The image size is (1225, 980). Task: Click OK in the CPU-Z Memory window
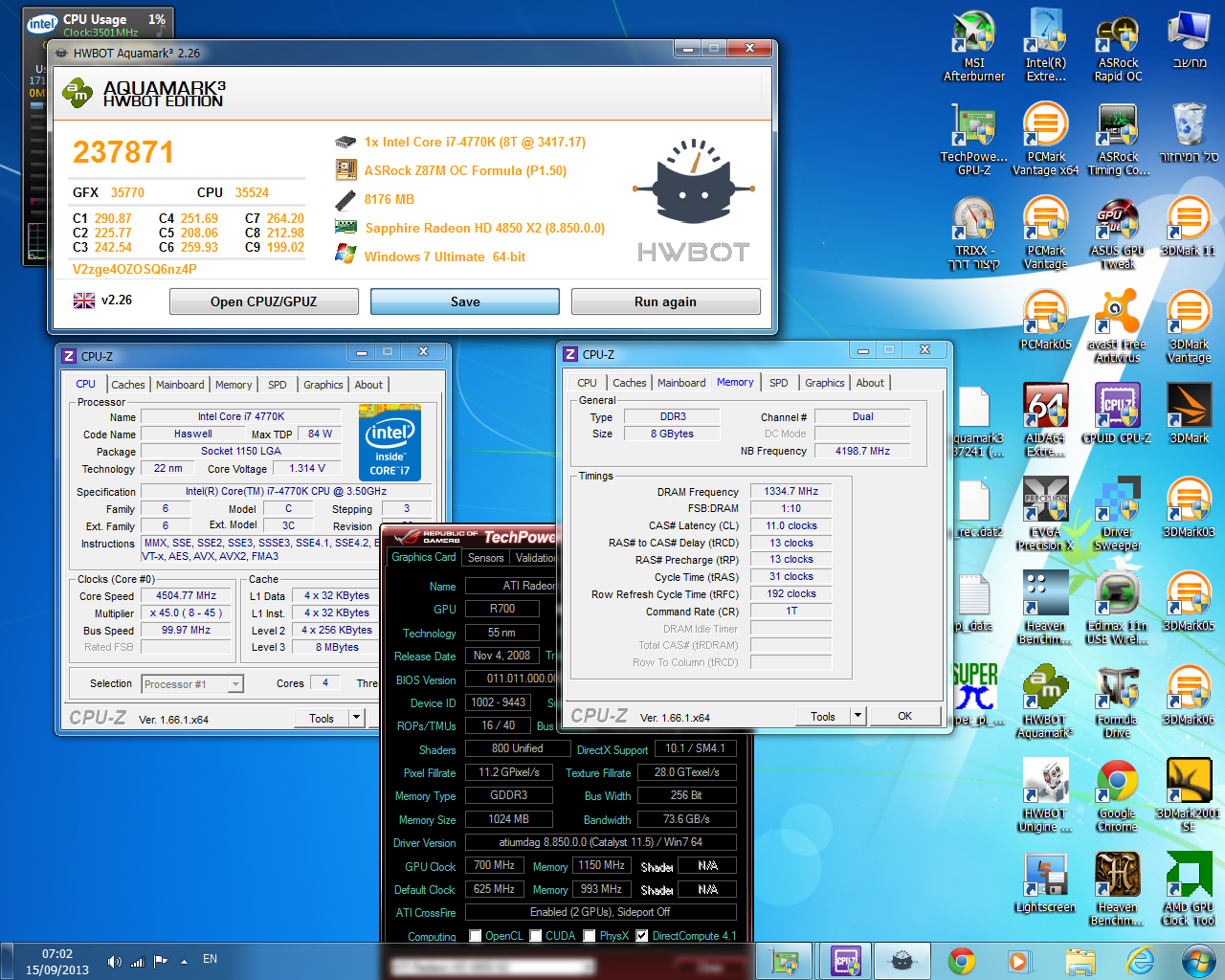point(904,716)
